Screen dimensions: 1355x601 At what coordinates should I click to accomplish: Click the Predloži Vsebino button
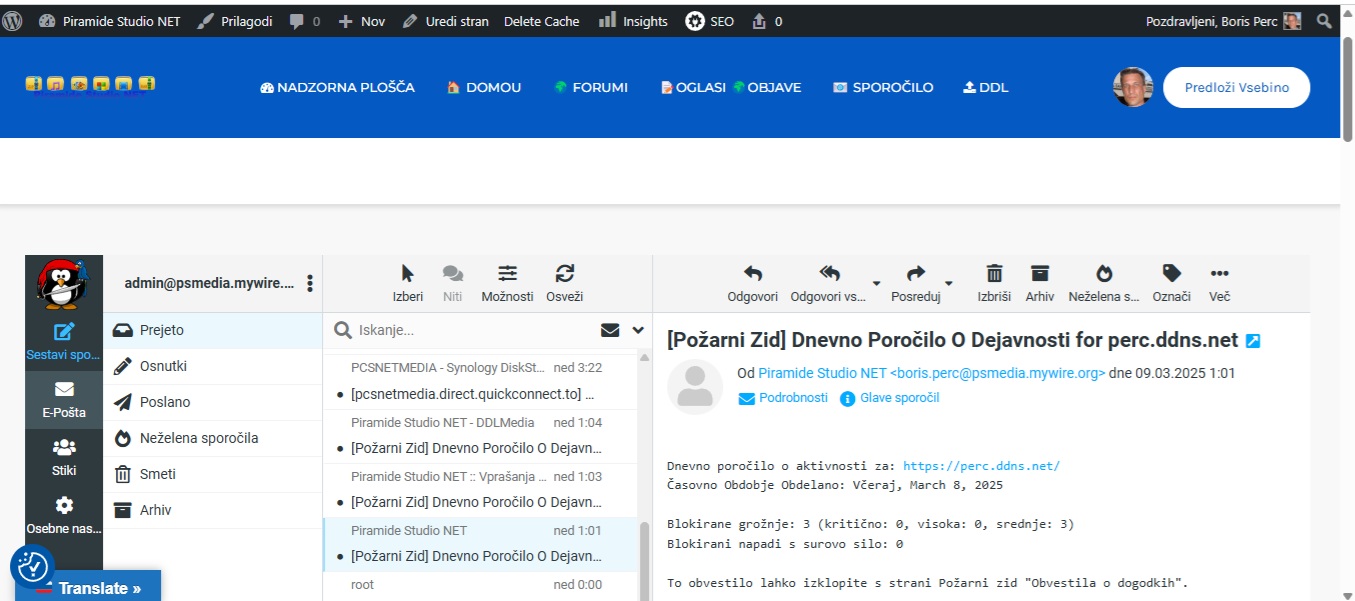tap(1236, 87)
